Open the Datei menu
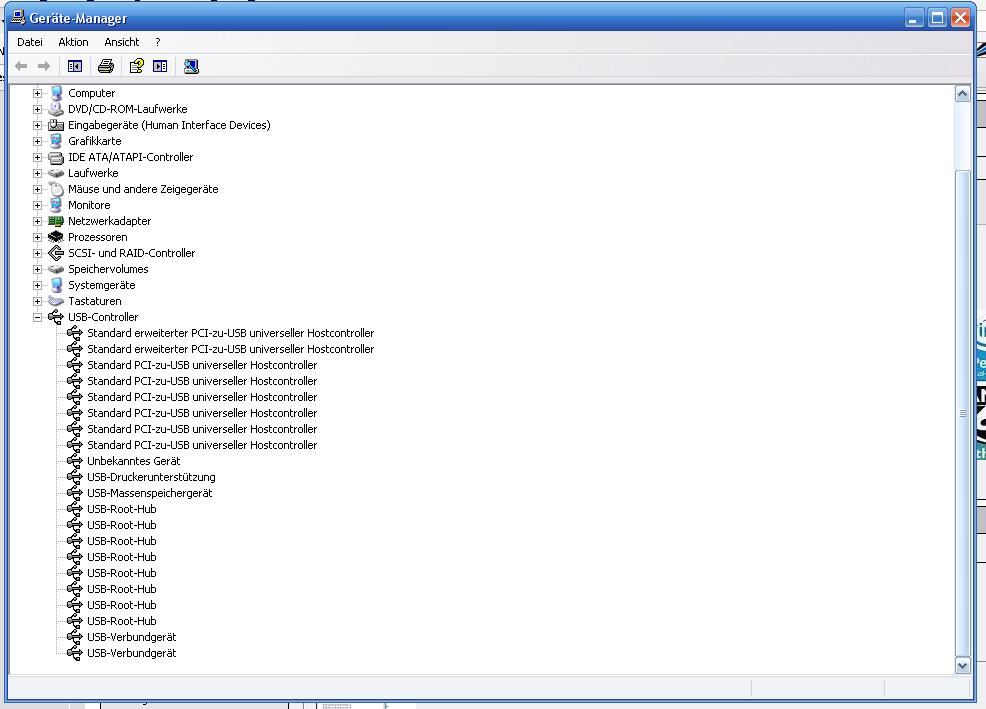986x709 pixels. [30, 42]
